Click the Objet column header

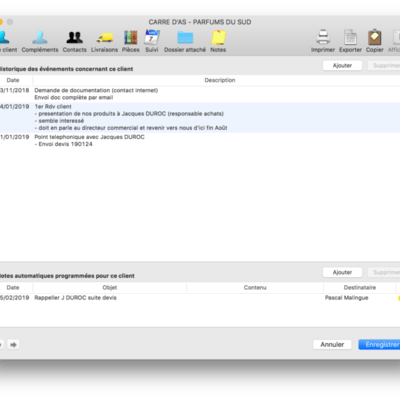(110, 287)
